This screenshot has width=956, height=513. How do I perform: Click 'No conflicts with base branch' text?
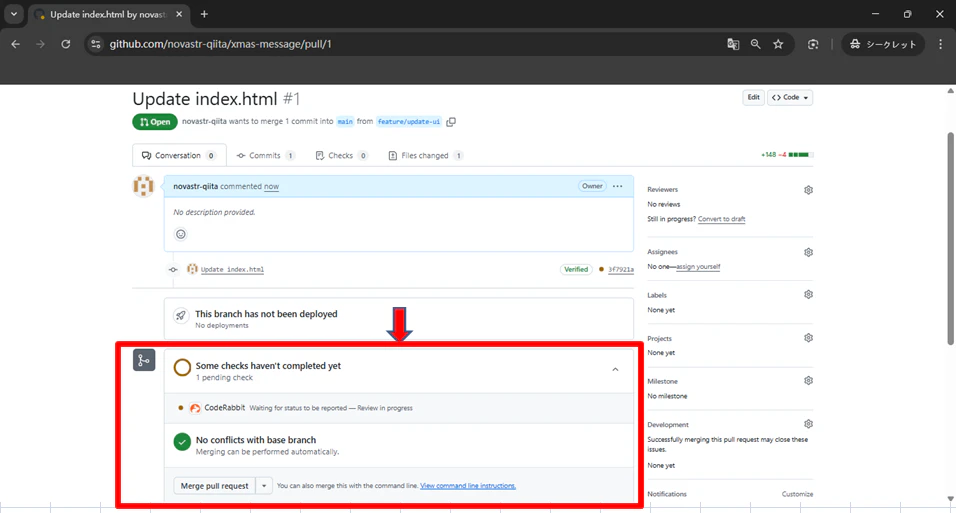(x=255, y=440)
